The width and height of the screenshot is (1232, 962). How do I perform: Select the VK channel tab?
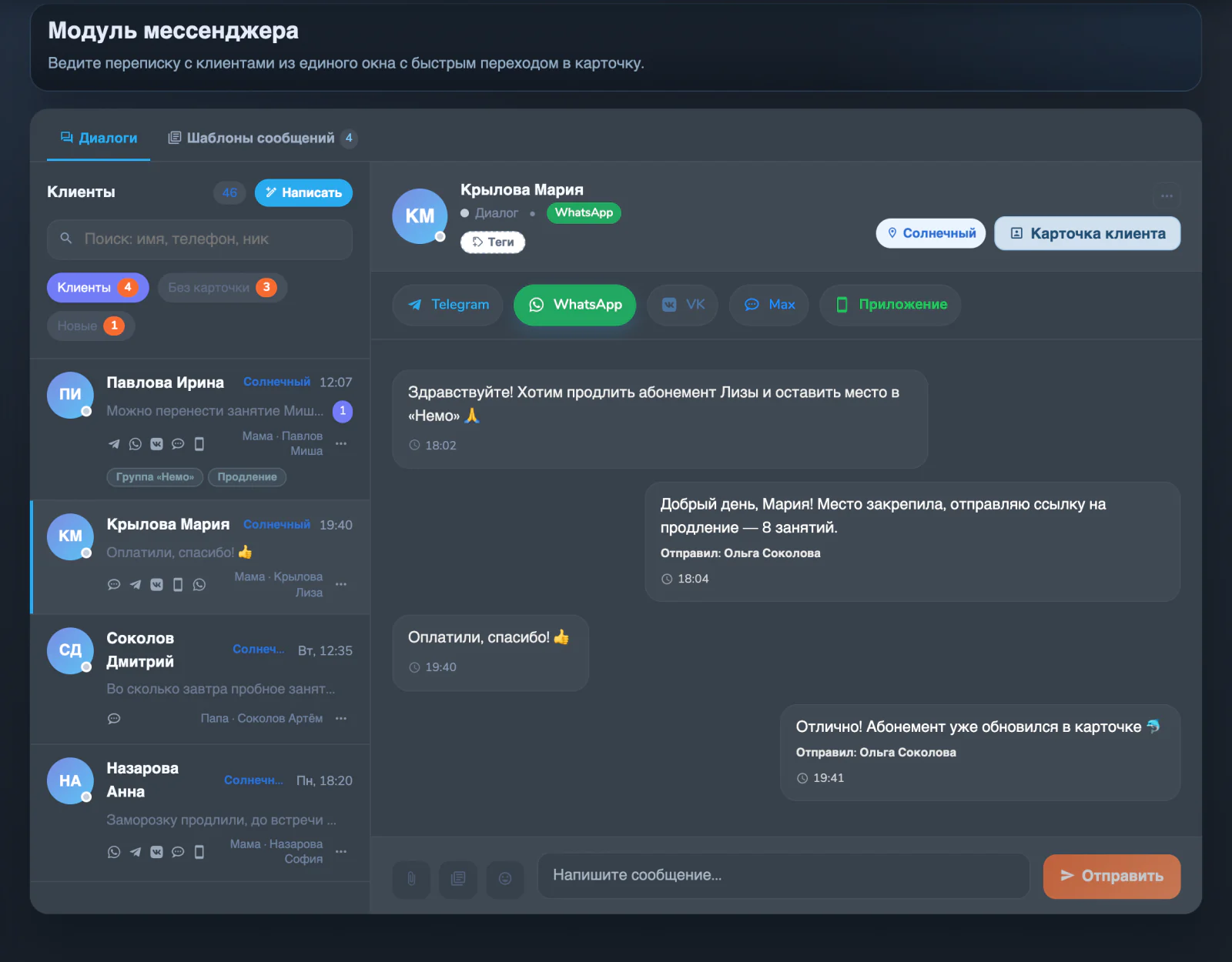(x=683, y=305)
